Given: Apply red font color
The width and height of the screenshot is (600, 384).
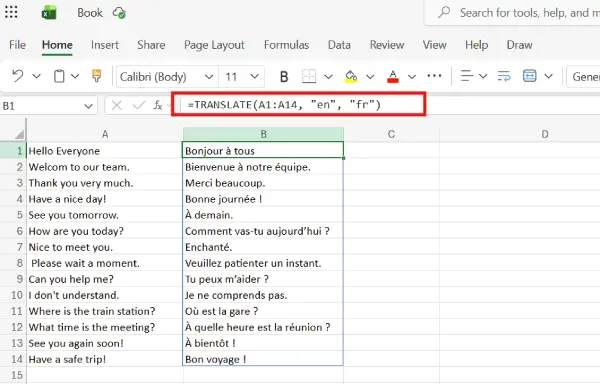Looking at the screenshot, I should coord(393,76).
